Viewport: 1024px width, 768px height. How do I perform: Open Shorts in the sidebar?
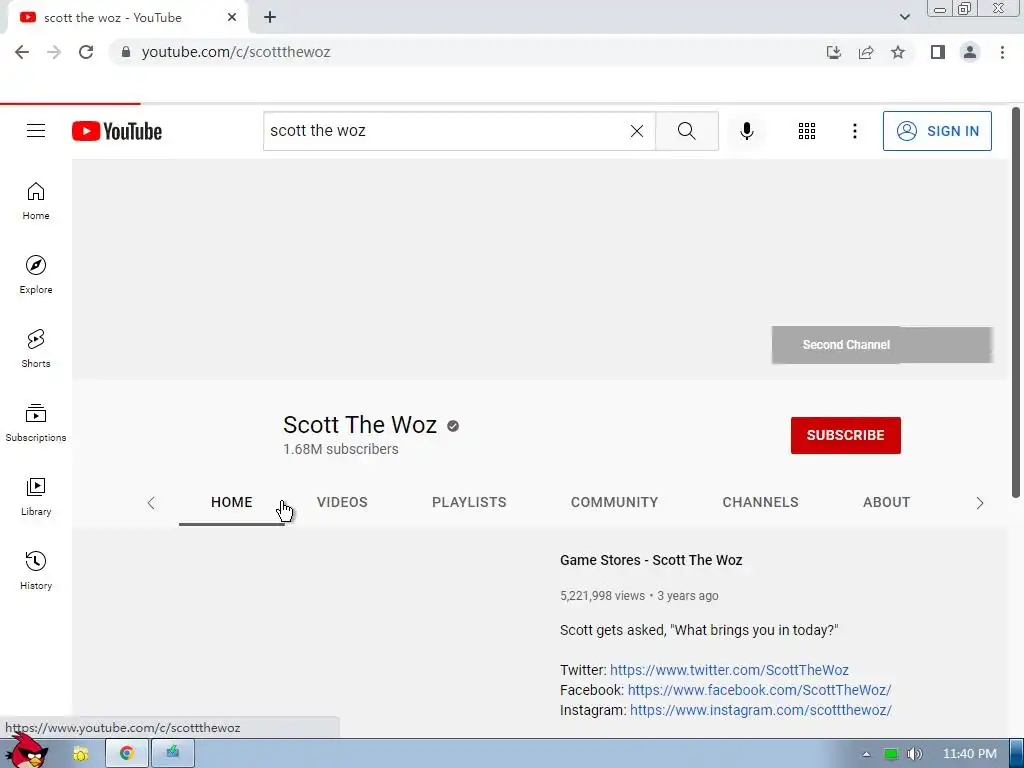click(36, 349)
